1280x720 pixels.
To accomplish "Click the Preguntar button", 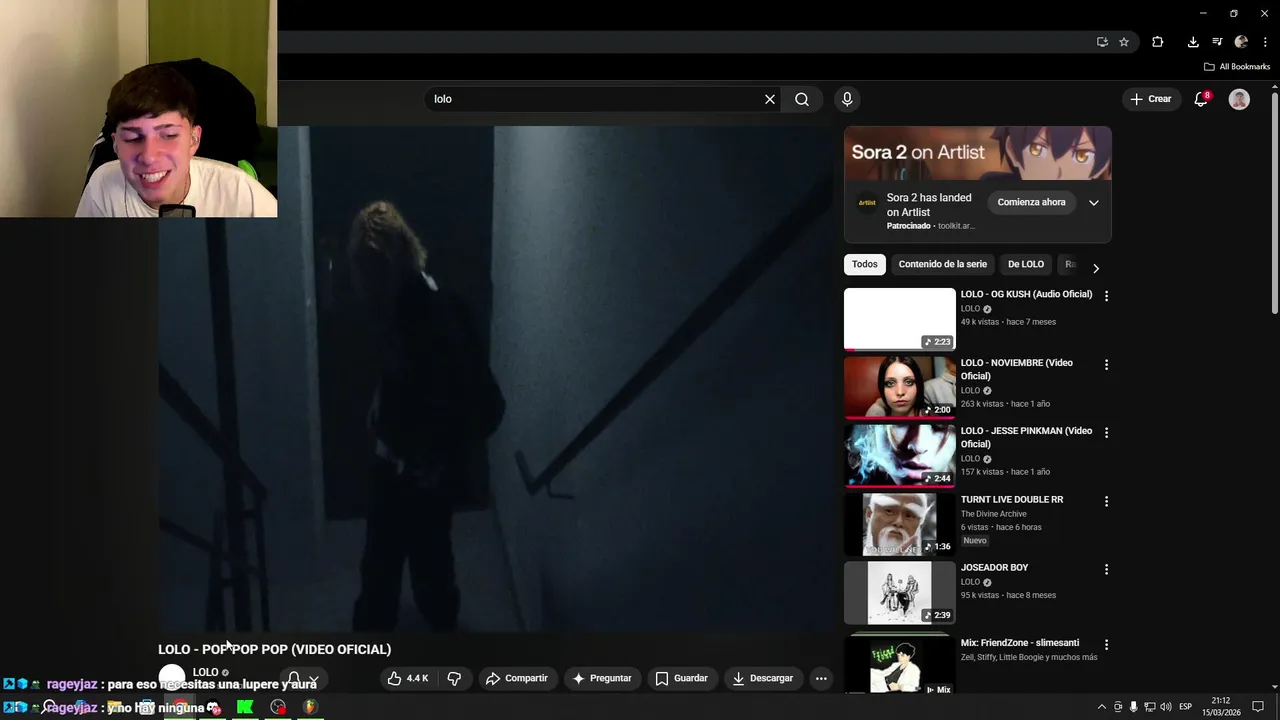I will point(601,678).
